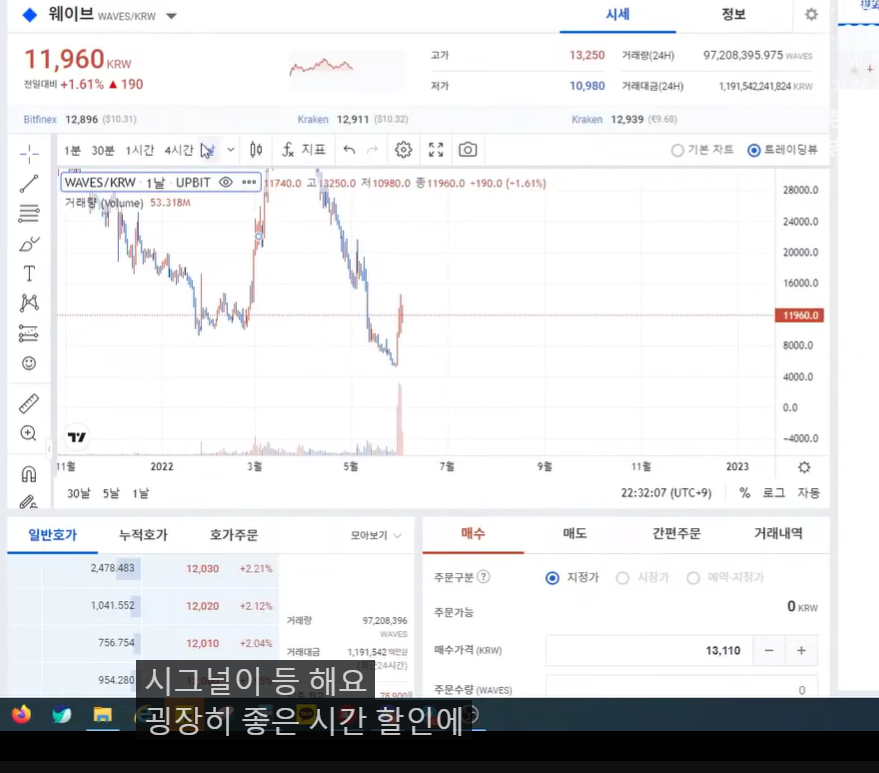This screenshot has width=879, height=773.
Task: Set chart interval to 30분
Action: 103,150
